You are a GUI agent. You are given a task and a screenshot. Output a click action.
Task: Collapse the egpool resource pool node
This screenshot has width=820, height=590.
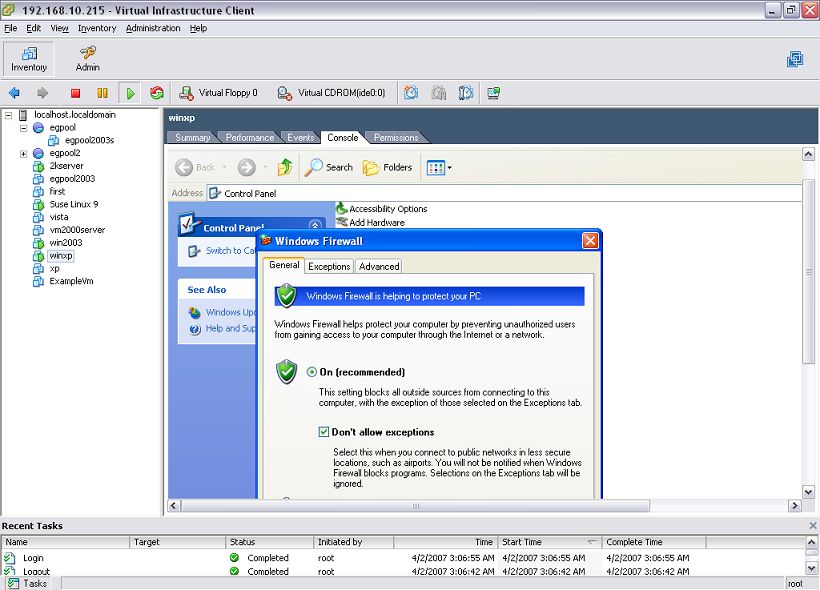tap(24, 128)
